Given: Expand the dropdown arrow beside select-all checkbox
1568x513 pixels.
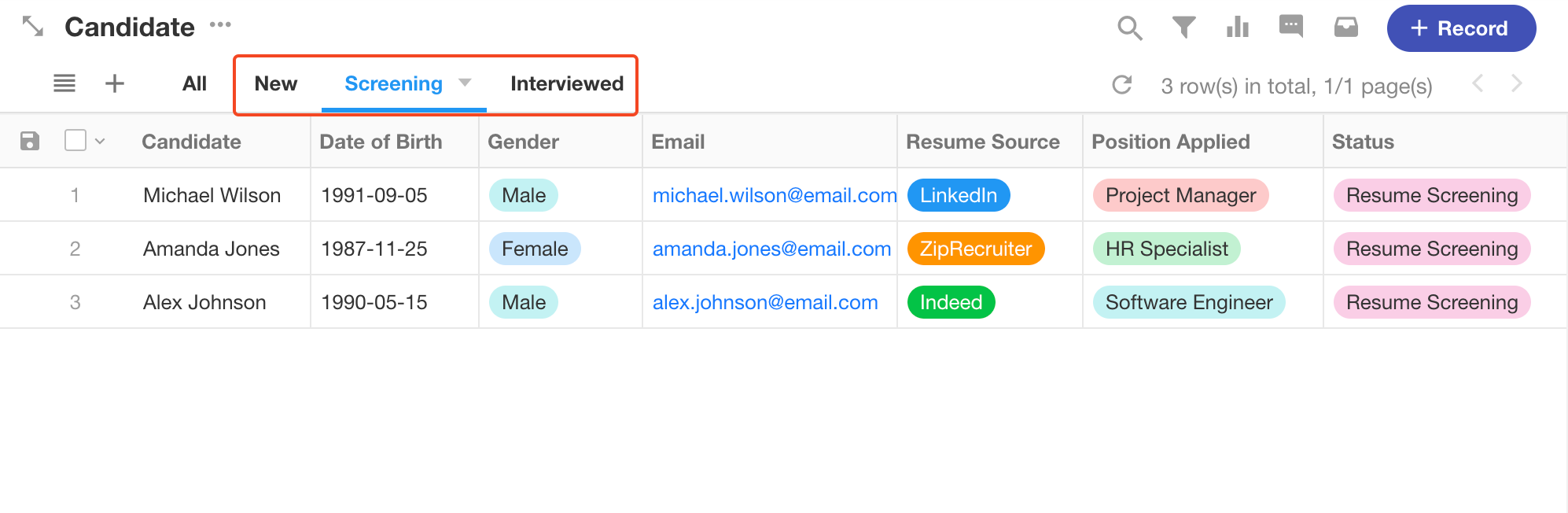Looking at the screenshot, I should point(100,141).
